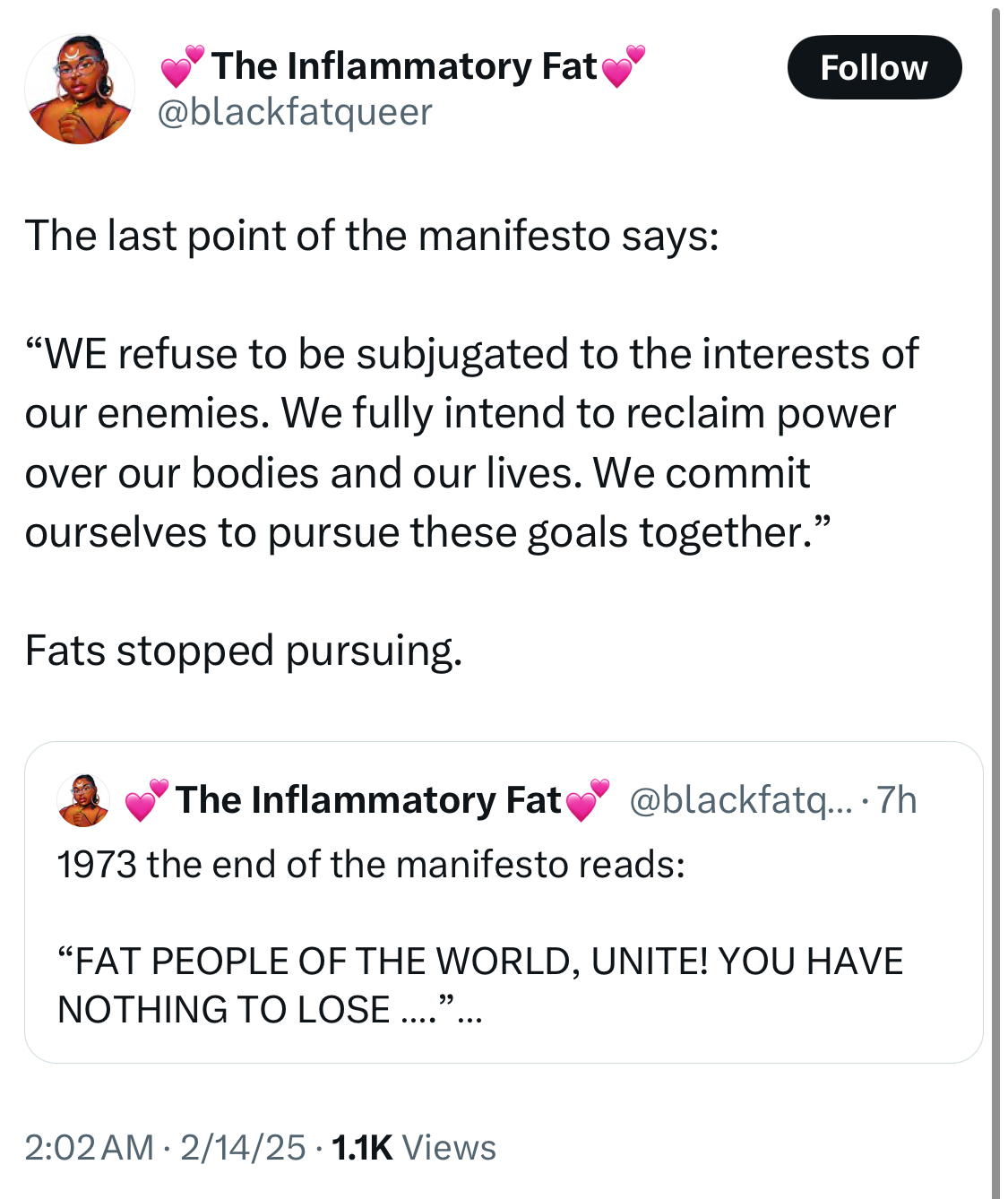This screenshot has height=1199, width=1008.
Task: Click the Follow button
Action: pyautogui.click(x=874, y=67)
